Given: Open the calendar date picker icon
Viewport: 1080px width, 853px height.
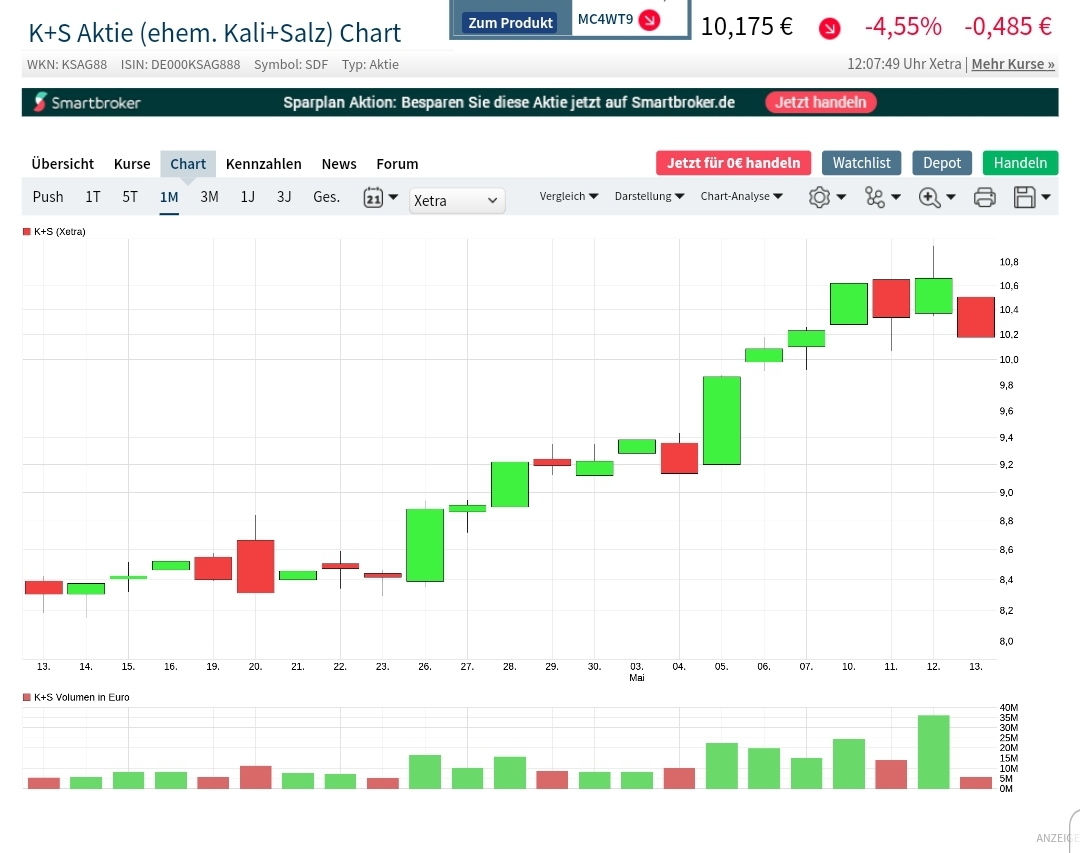Looking at the screenshot, I should pyautogui.click(x=373, y=198).
